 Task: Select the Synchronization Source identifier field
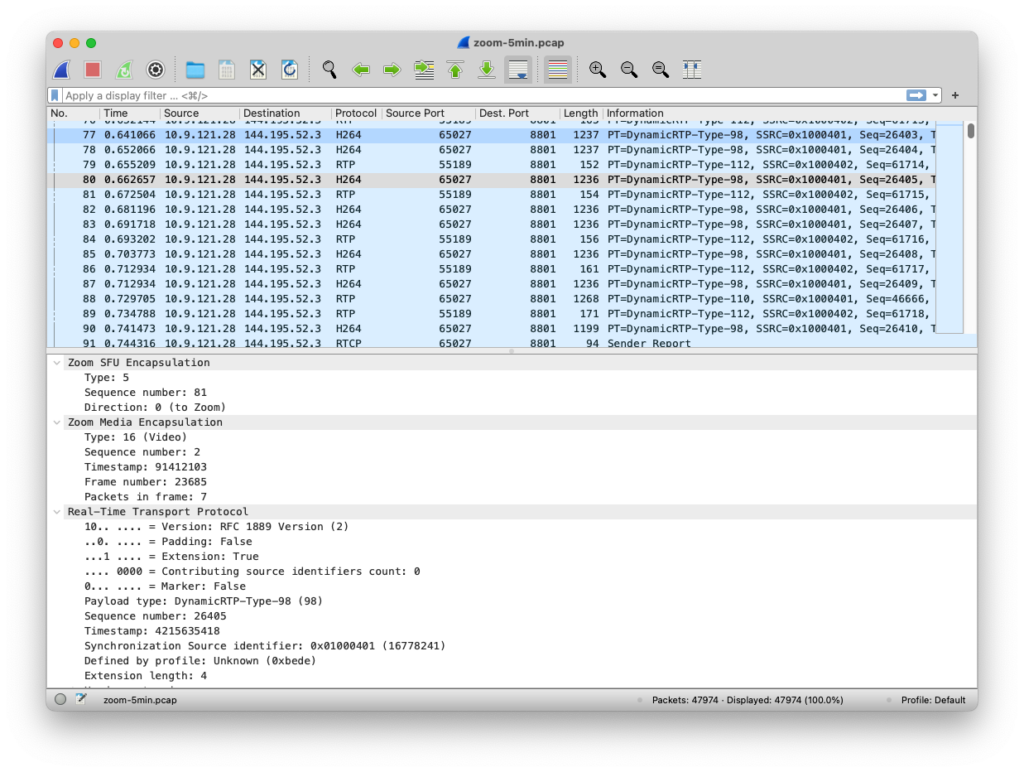(x=264, y=646)
